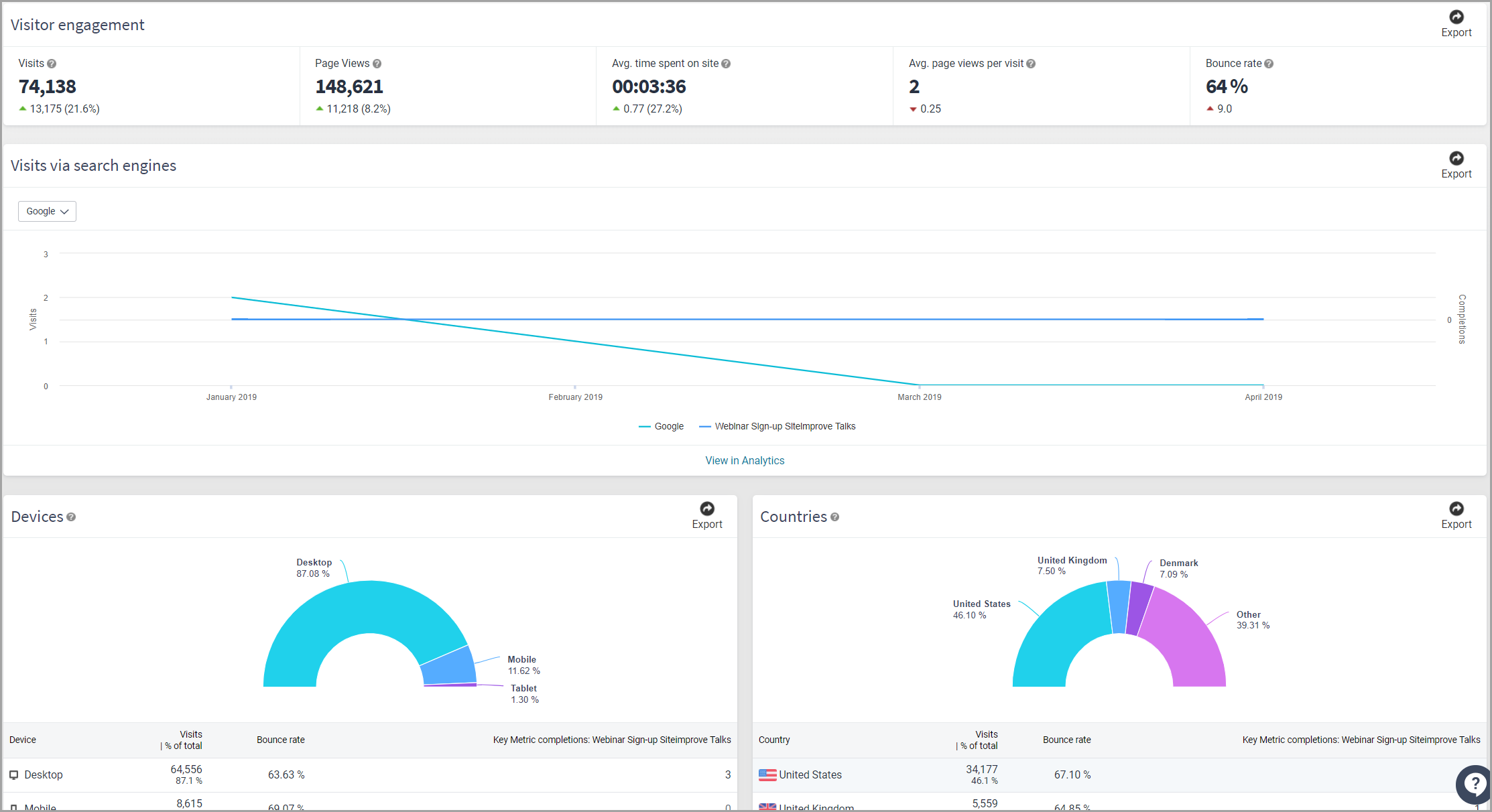Image resolution: width=1492 pixels, height=812 pixels.
Task: Click the Desktop device icon in table
Action: (x=13, y=774)
